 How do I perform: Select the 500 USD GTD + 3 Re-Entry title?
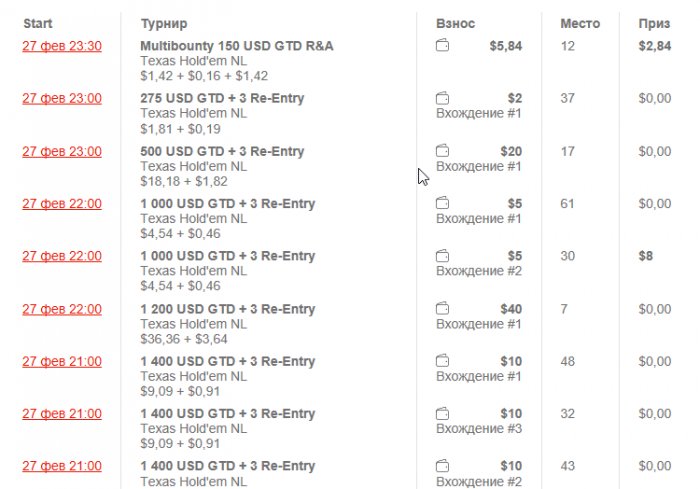tap(222, 151)
